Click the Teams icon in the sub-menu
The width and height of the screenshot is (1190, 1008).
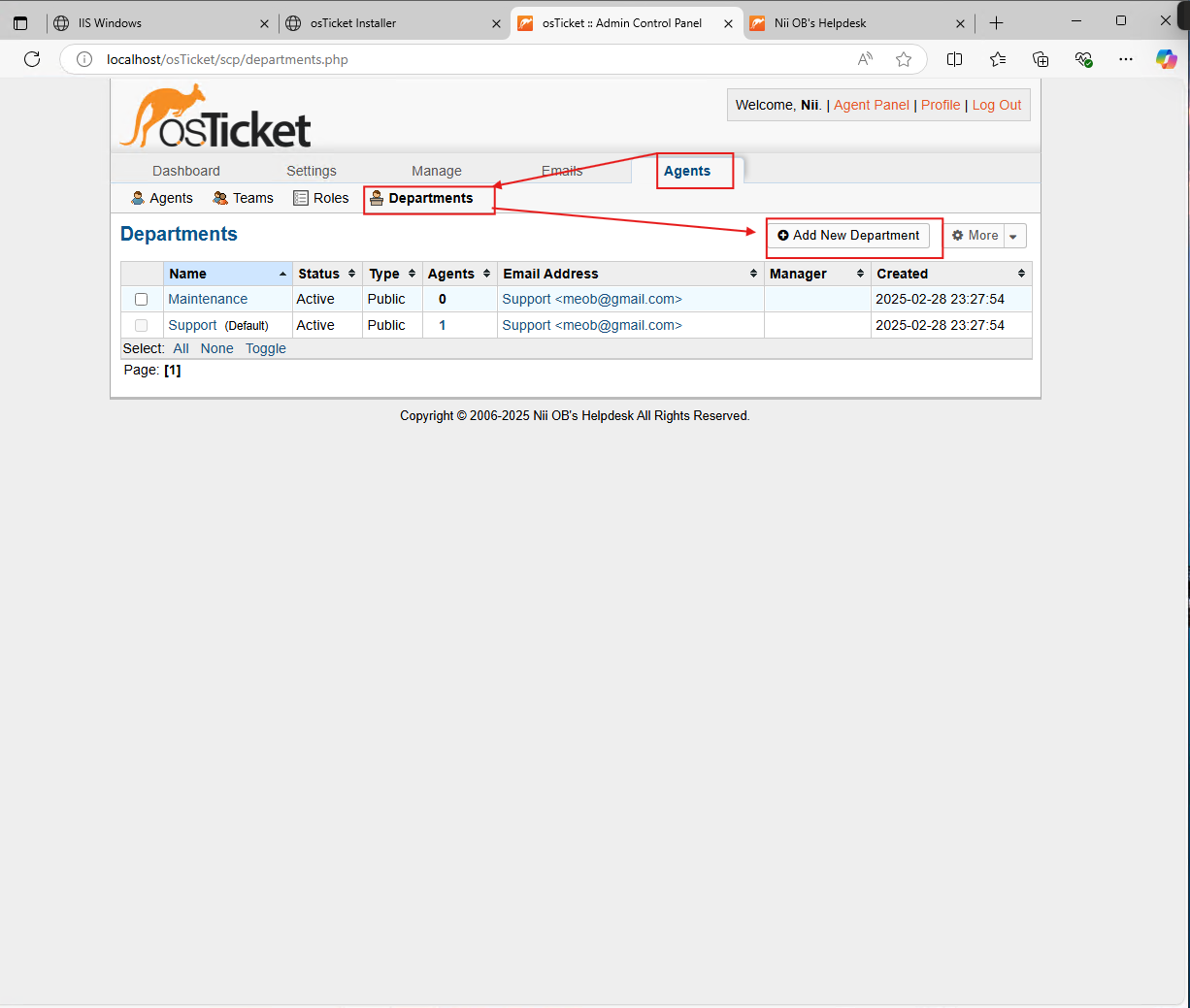tap(217, 197)
